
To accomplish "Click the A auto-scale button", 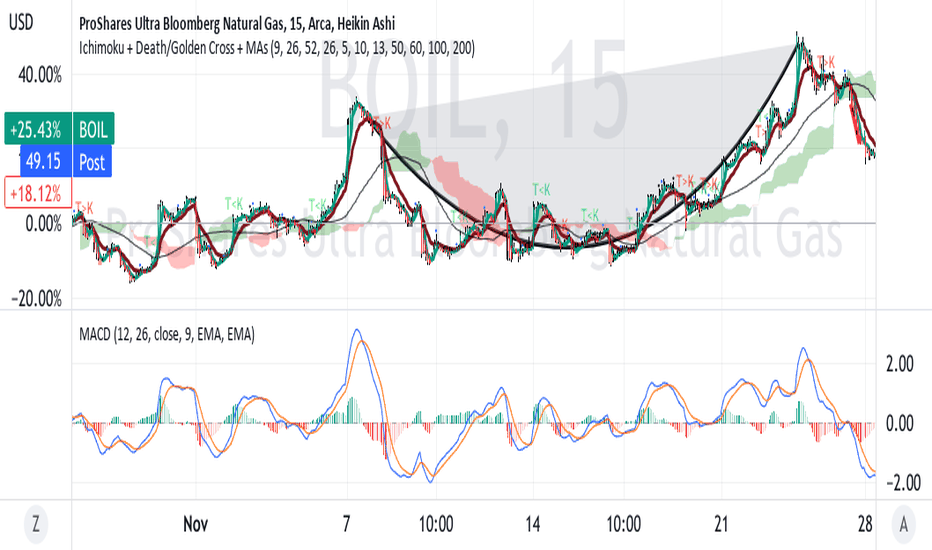I will pos(903,524).
